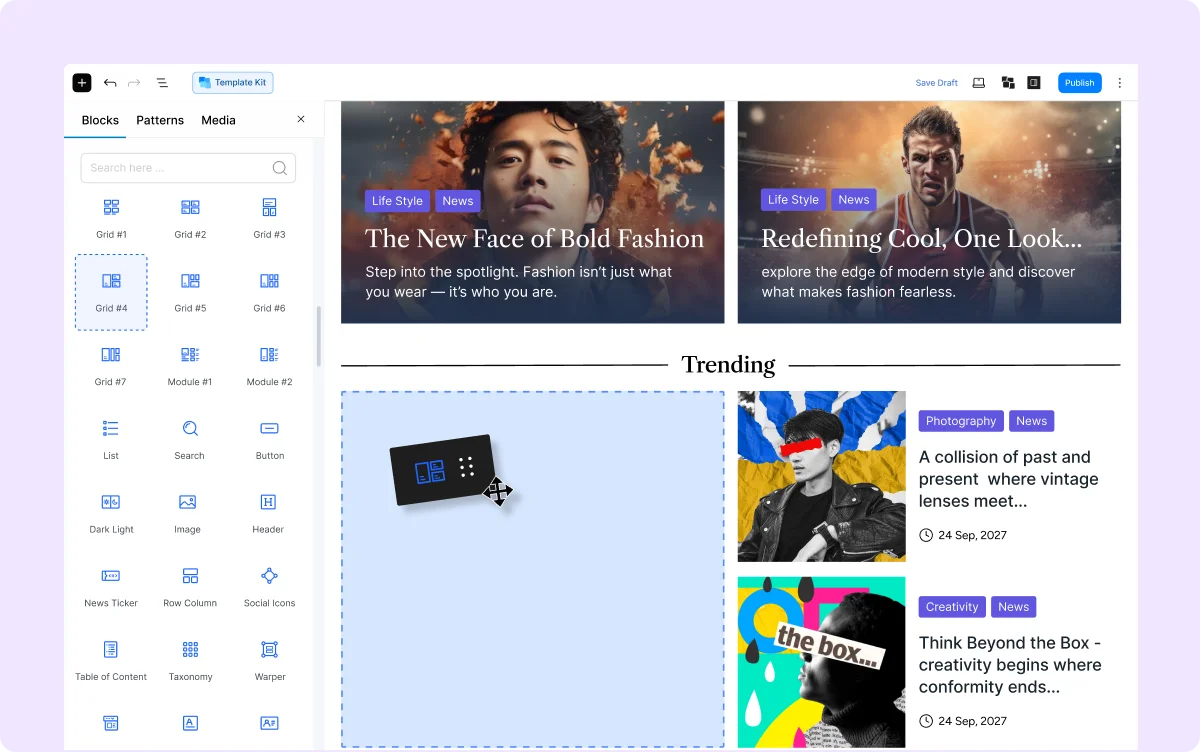1200x752 pixels.
Task: Switch to the Media tab
Action: click(x=218, y=120)
